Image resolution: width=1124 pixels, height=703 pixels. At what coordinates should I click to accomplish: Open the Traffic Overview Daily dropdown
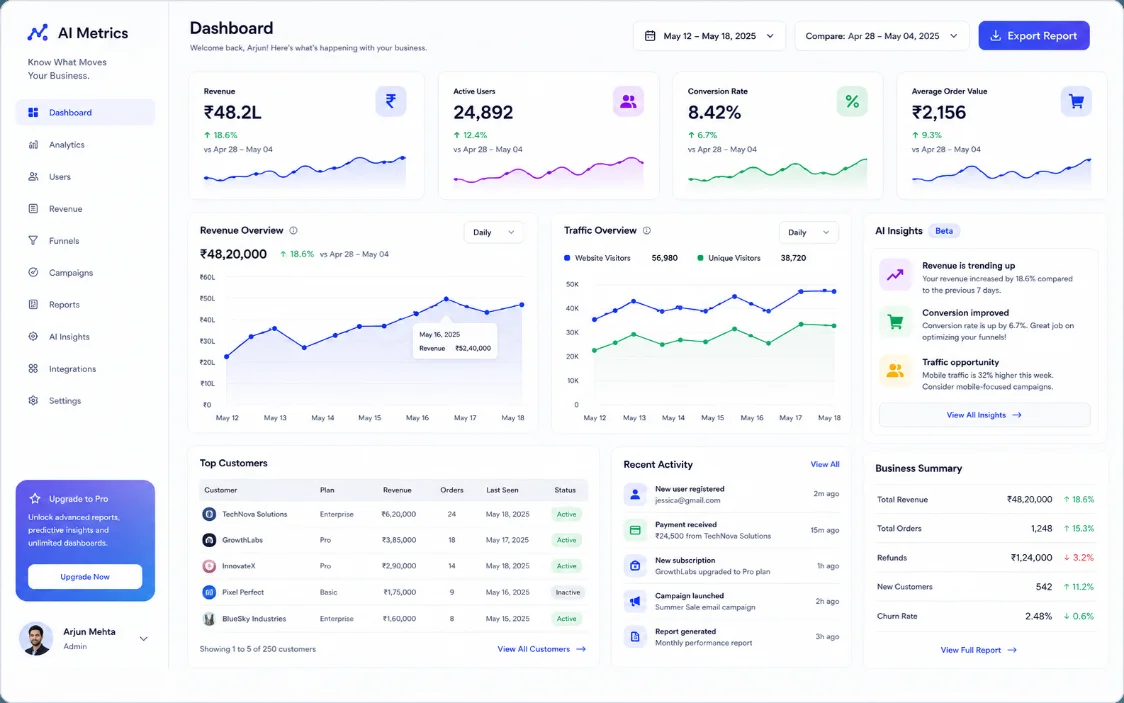[x=809, y=232]
